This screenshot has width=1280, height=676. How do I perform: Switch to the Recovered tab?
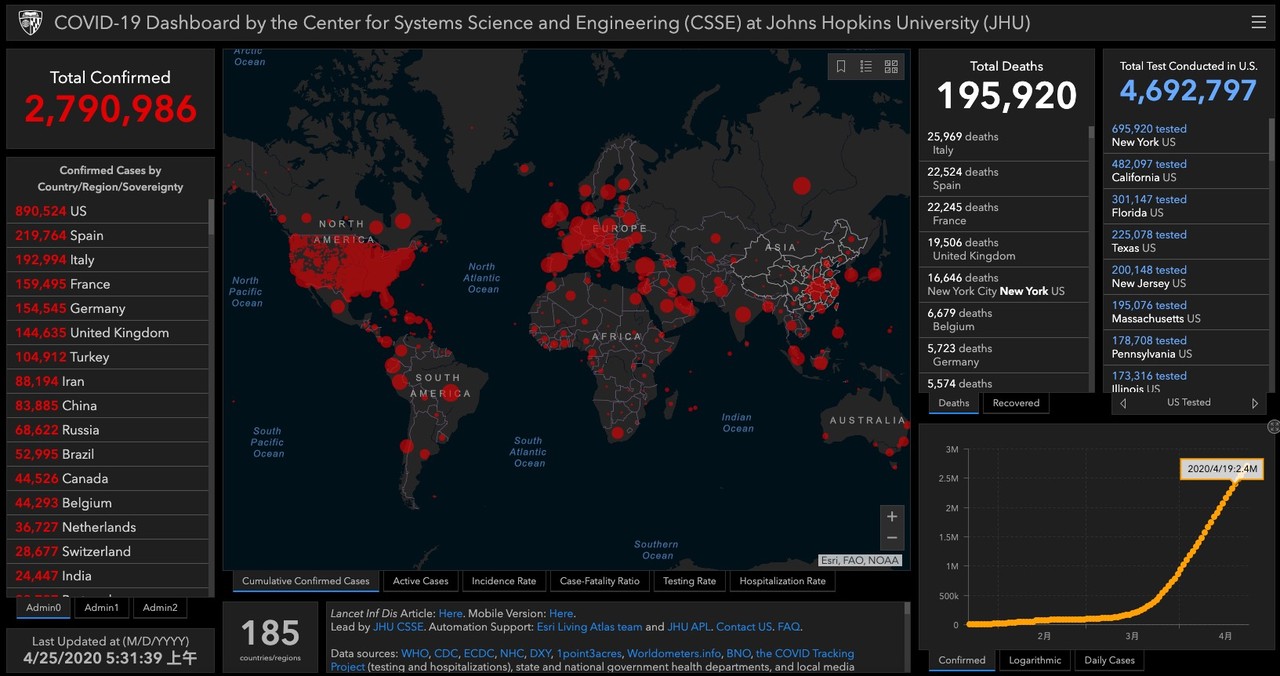pos(1016,403)
